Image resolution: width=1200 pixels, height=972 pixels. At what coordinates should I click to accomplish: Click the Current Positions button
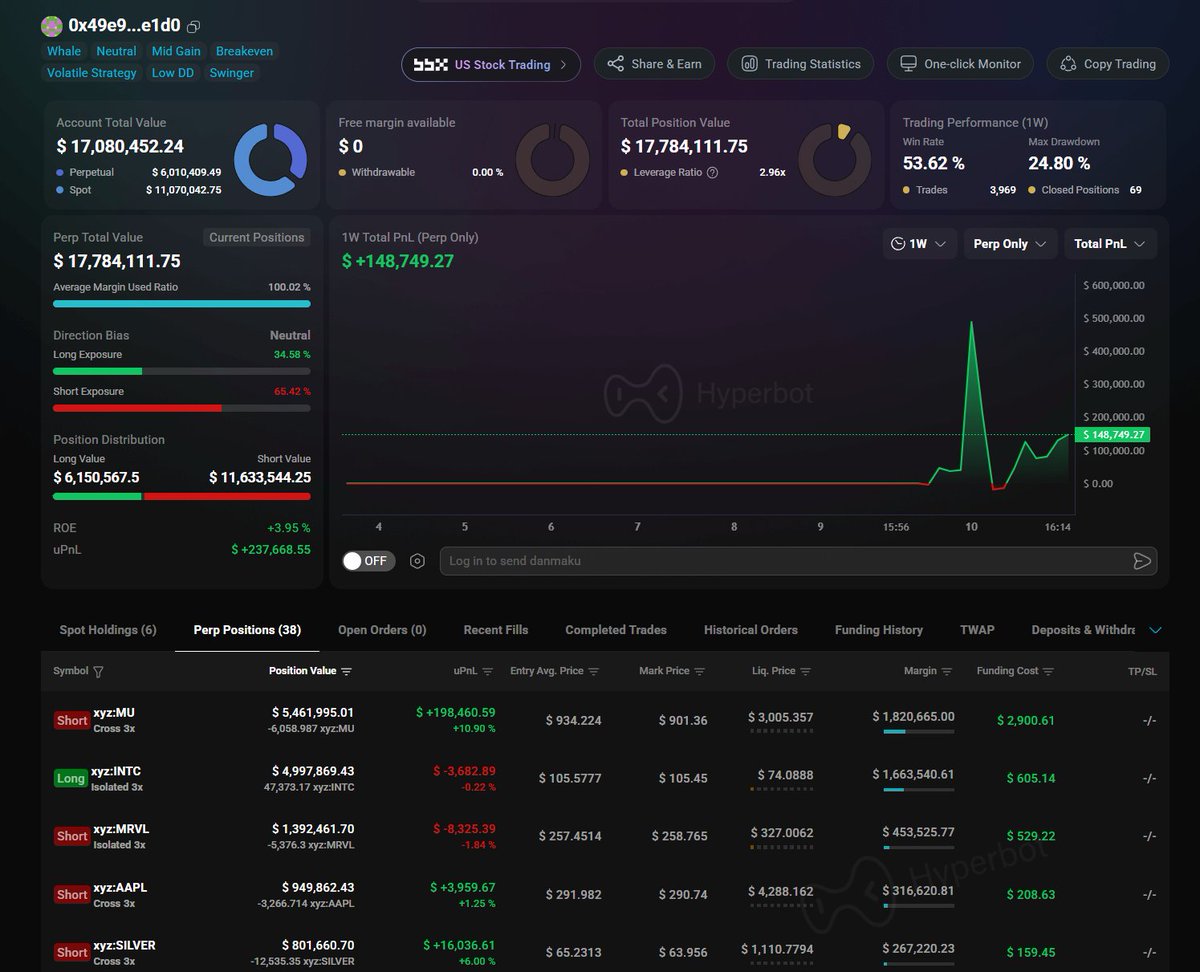[x=257, y=238]
